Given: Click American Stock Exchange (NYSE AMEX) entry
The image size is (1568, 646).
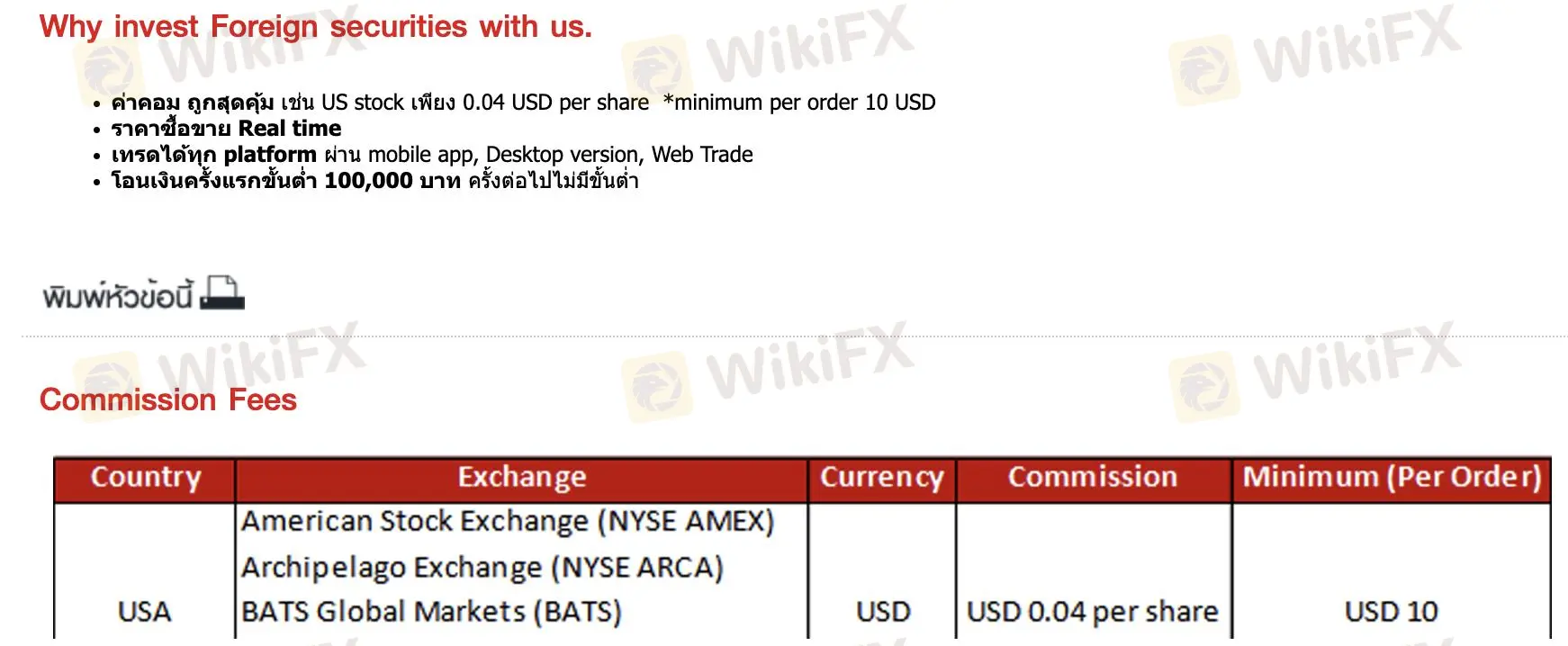Looking at the screenshot, I should tap(508, 522).
